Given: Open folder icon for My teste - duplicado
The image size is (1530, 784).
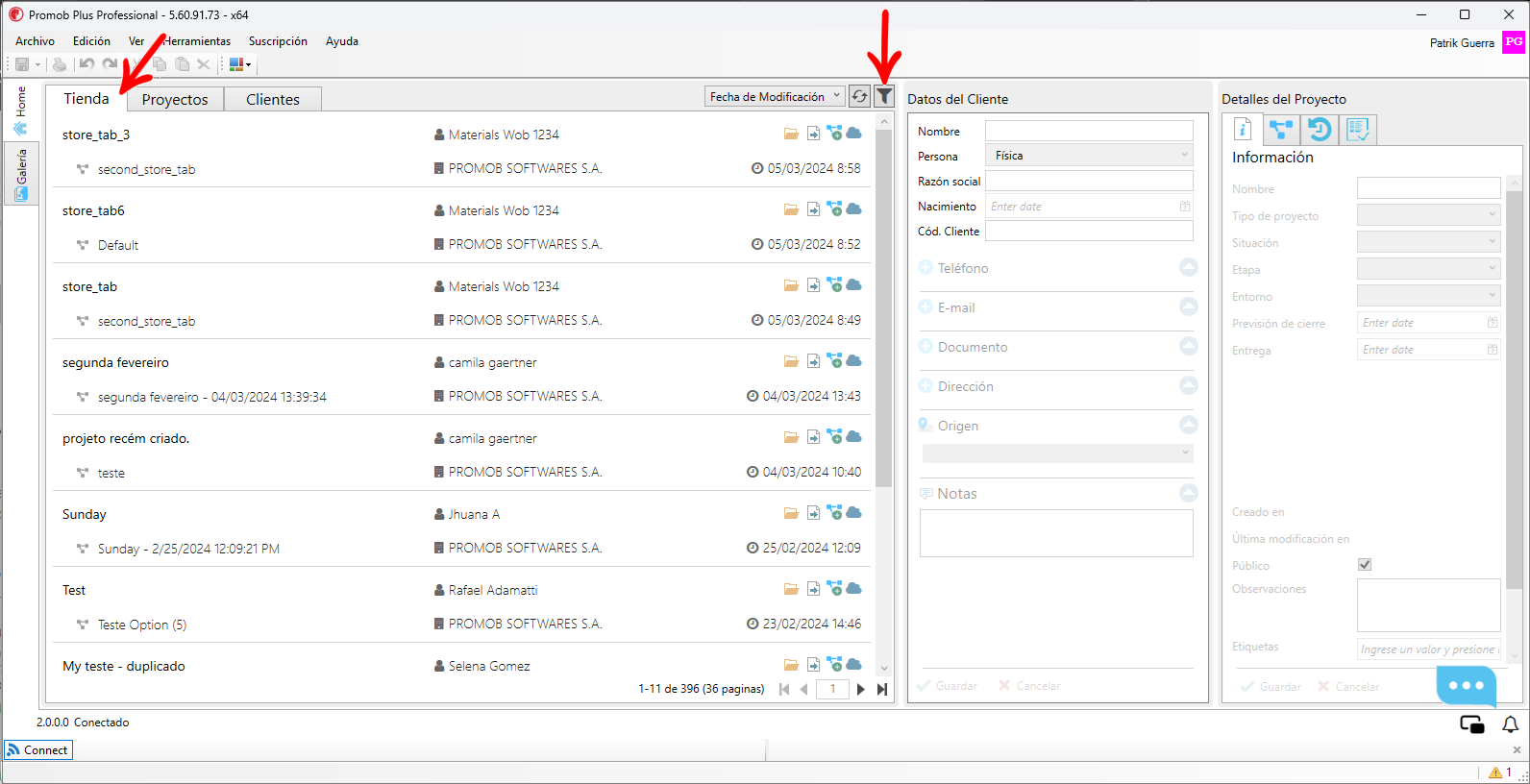Looking at the screenshot, I should pyautogui.click(x=791, y=665).
